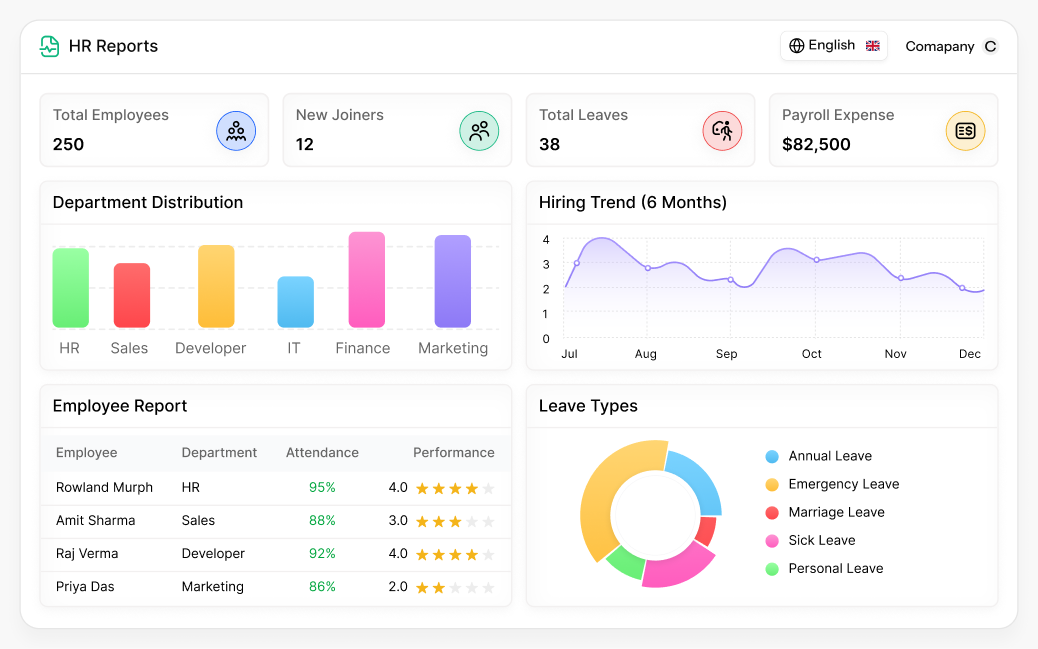Click the globe icon next to English

(796, 46)
